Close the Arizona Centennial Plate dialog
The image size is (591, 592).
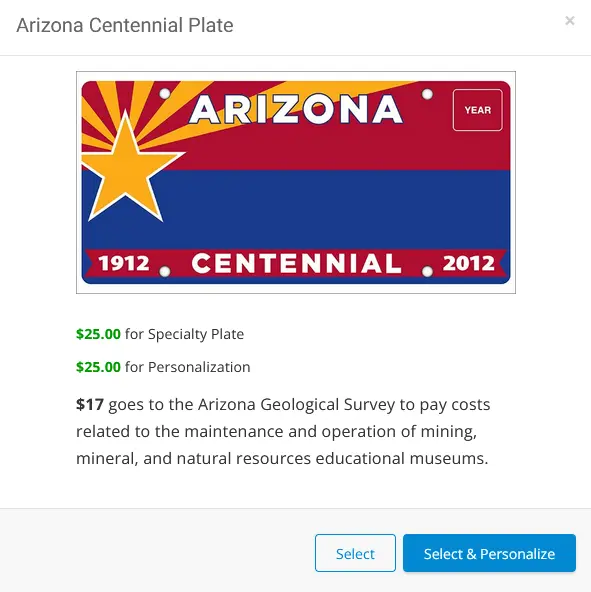click(x=569, y=20)
